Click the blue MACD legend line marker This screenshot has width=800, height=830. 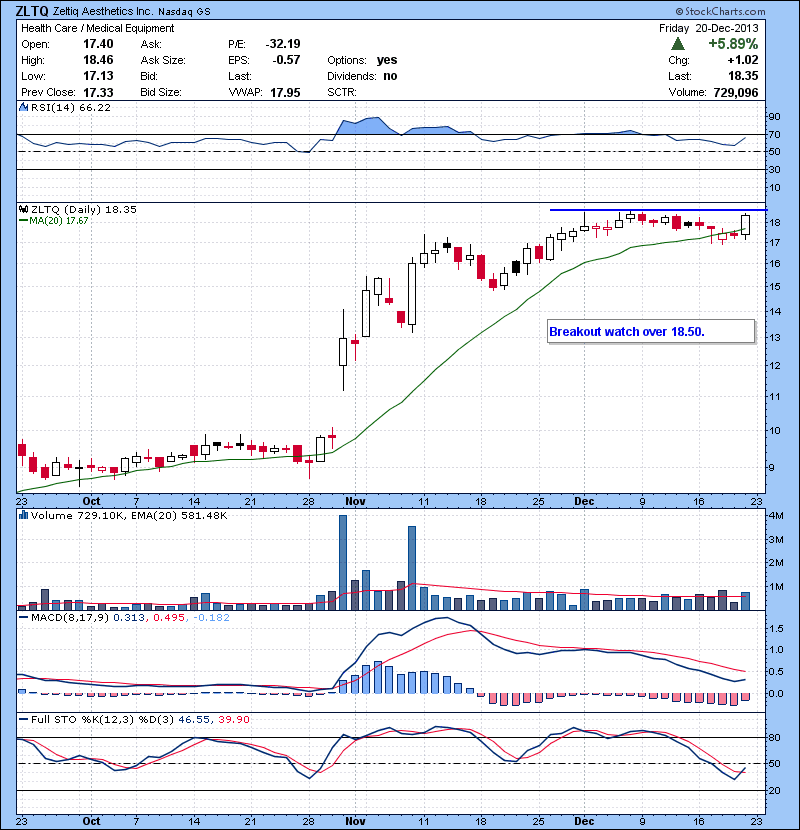(x=23, y=618)
